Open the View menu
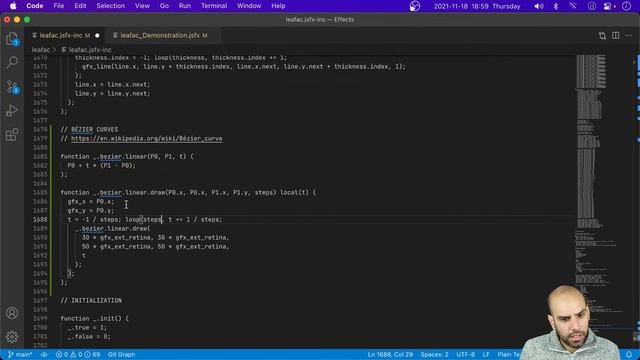640x360 pixels. (142, 6)
